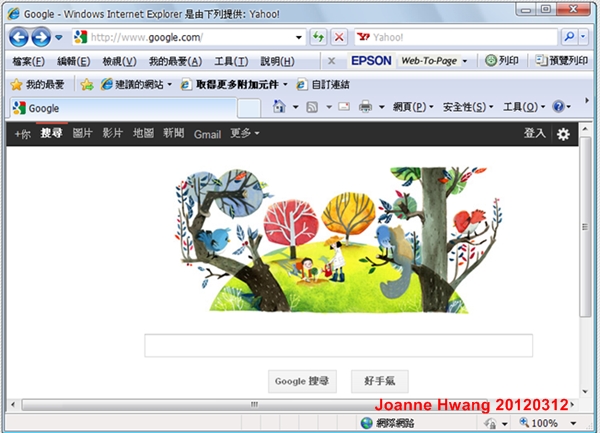Viewport: 600px width, 433px height.
Task: Click horizontal scrollbar left arrow
Action: [13, 404]
